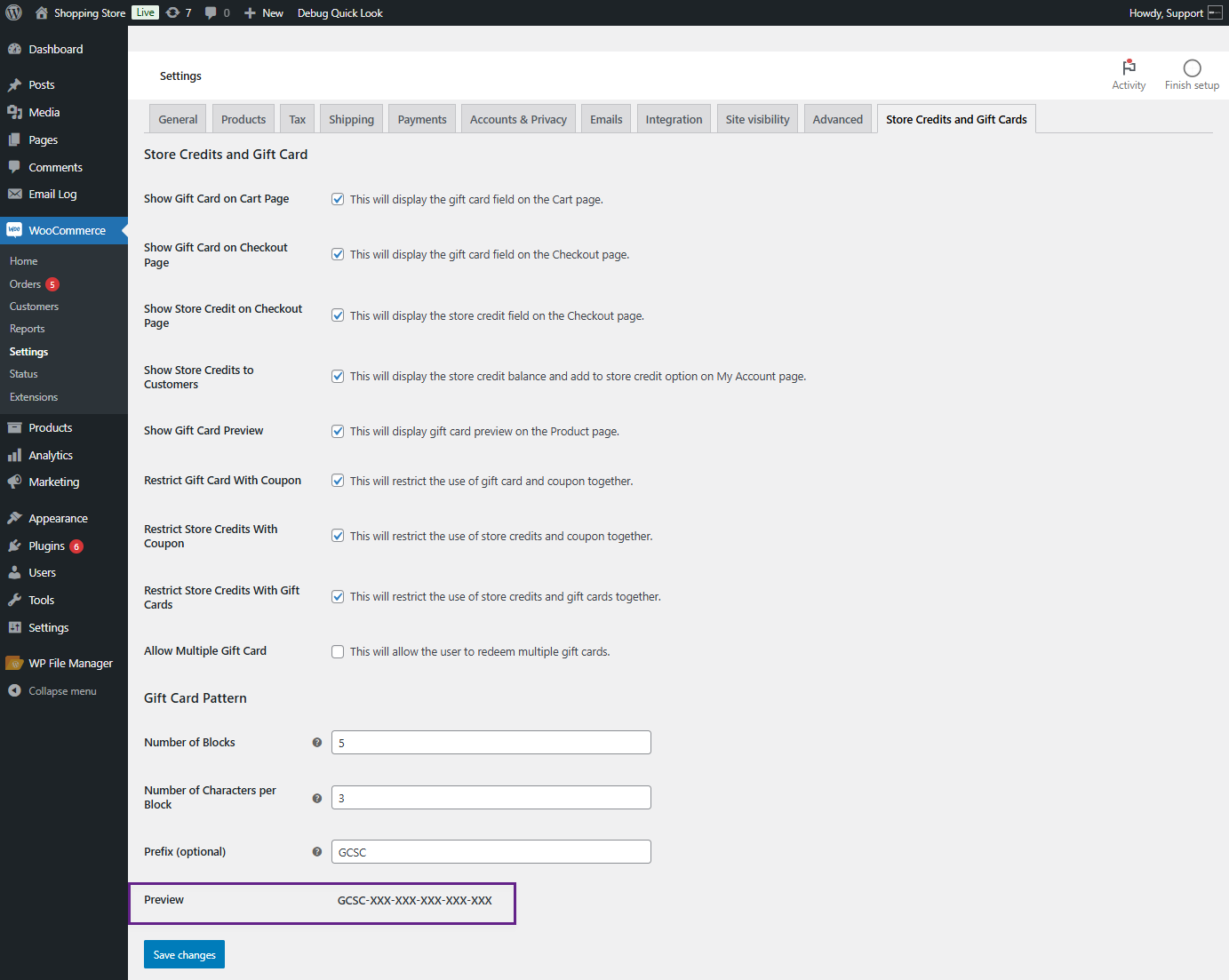The width and height of the screenshot is (1229, 980).
Task: Uncheck Show Gift Card on Cart Page
Action: pos(338,199)
